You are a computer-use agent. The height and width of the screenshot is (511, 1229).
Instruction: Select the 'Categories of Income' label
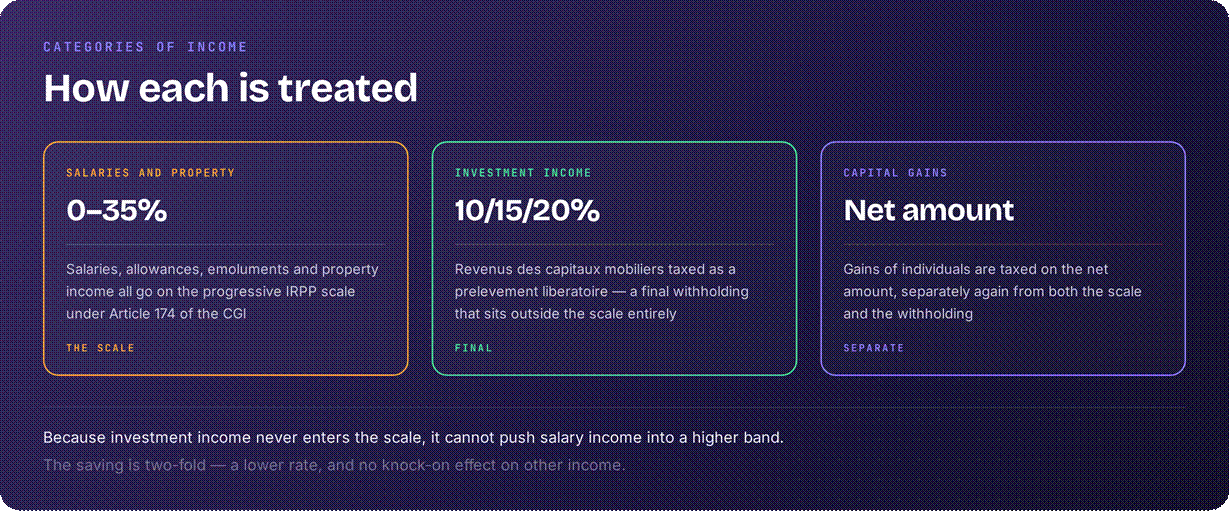pyautogui.click(x=146, y=47)
